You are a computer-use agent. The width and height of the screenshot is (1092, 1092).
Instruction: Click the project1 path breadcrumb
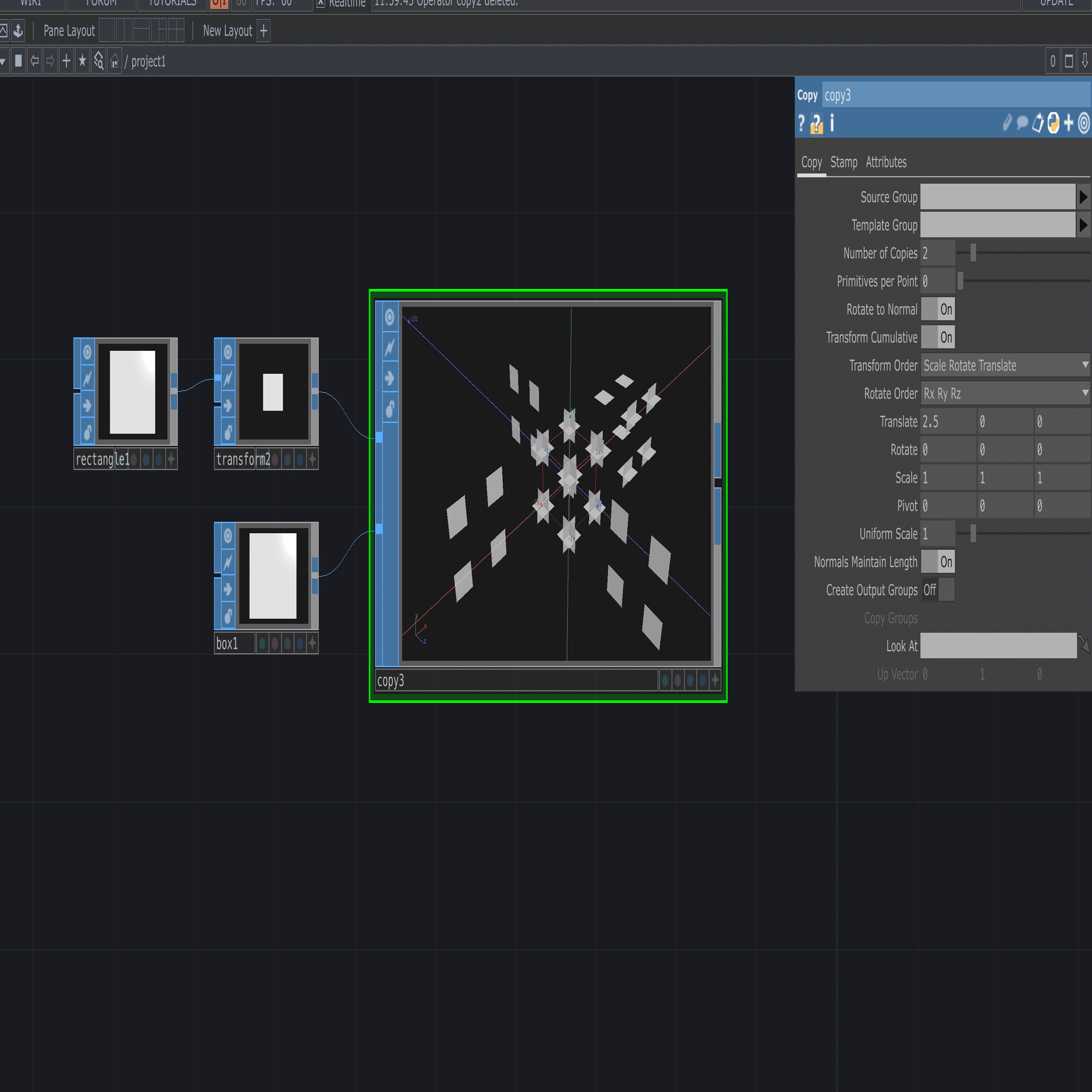click(x=148, y=62)
